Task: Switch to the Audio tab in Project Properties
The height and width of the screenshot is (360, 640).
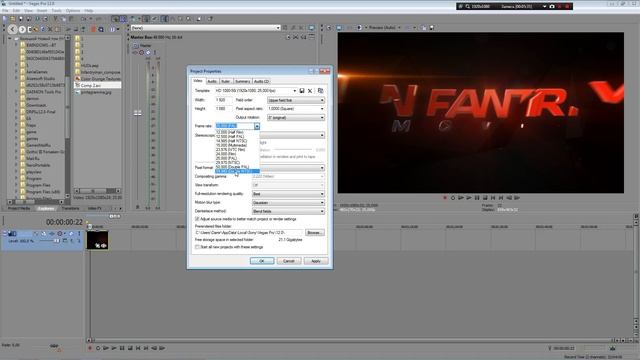Action: (x=212, y=81)
